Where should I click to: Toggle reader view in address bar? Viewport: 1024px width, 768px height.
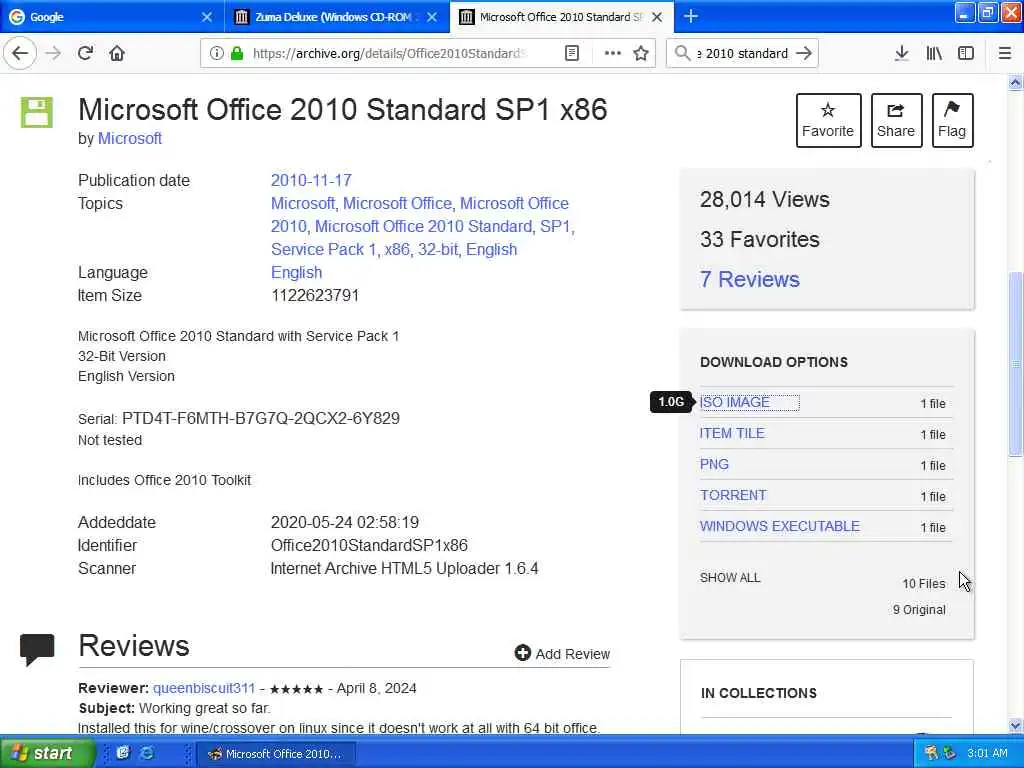pos(571,53)
